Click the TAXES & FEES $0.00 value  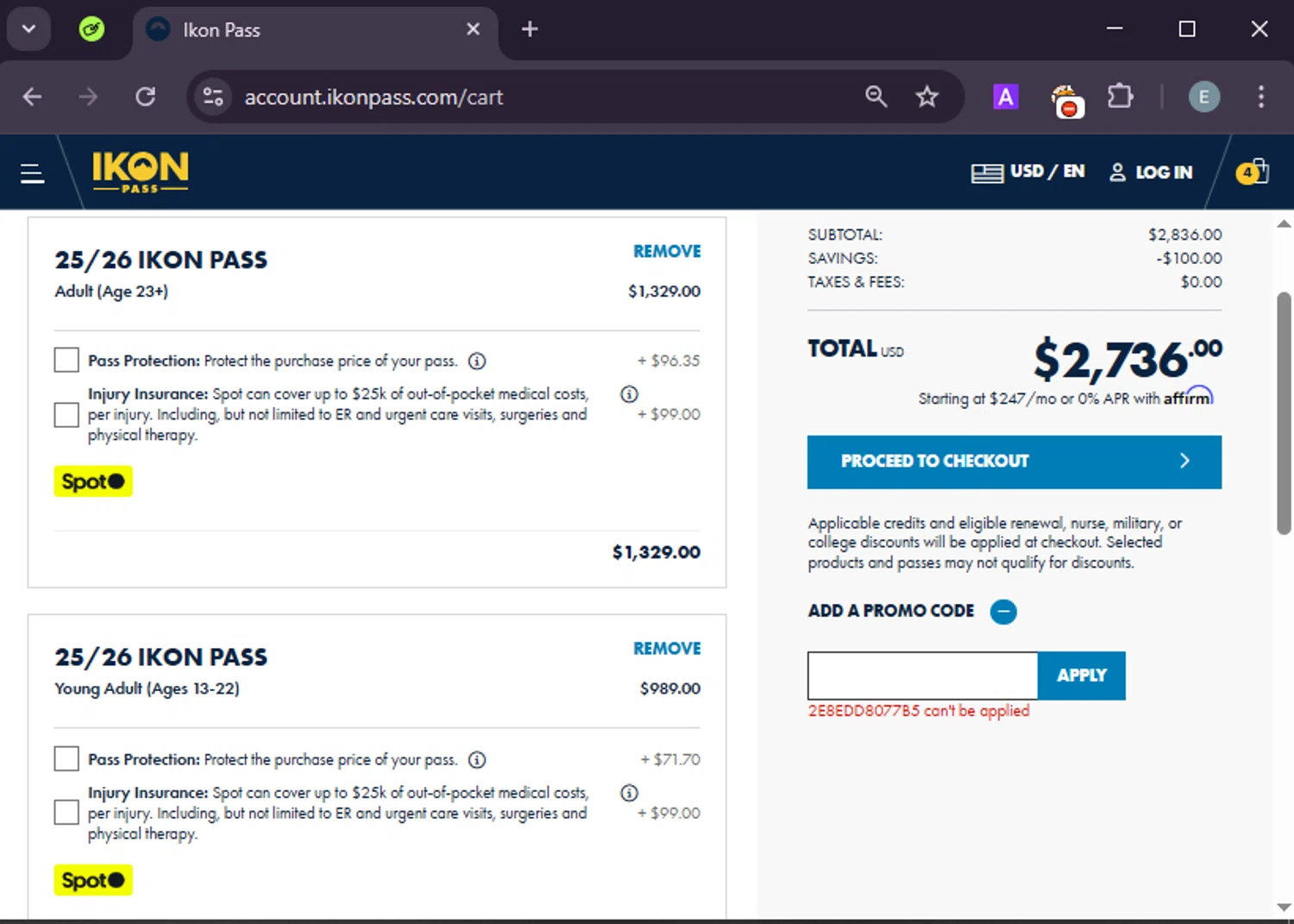(x=1202, y=282)
